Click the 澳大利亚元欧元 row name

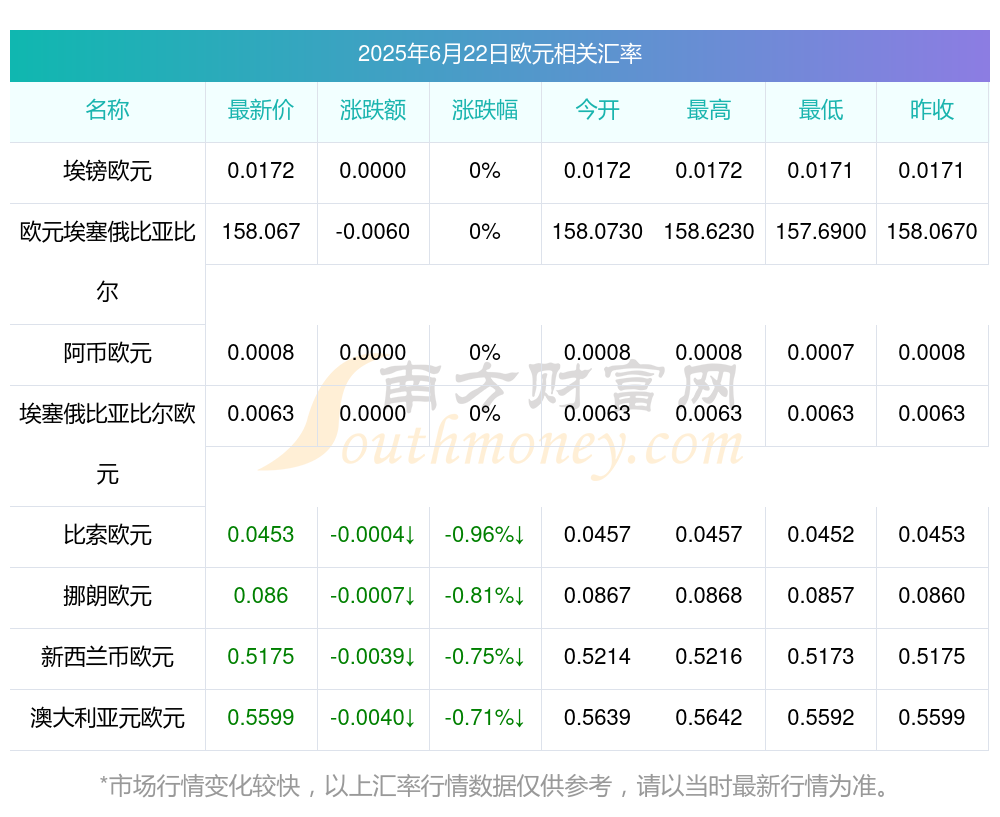107,718
